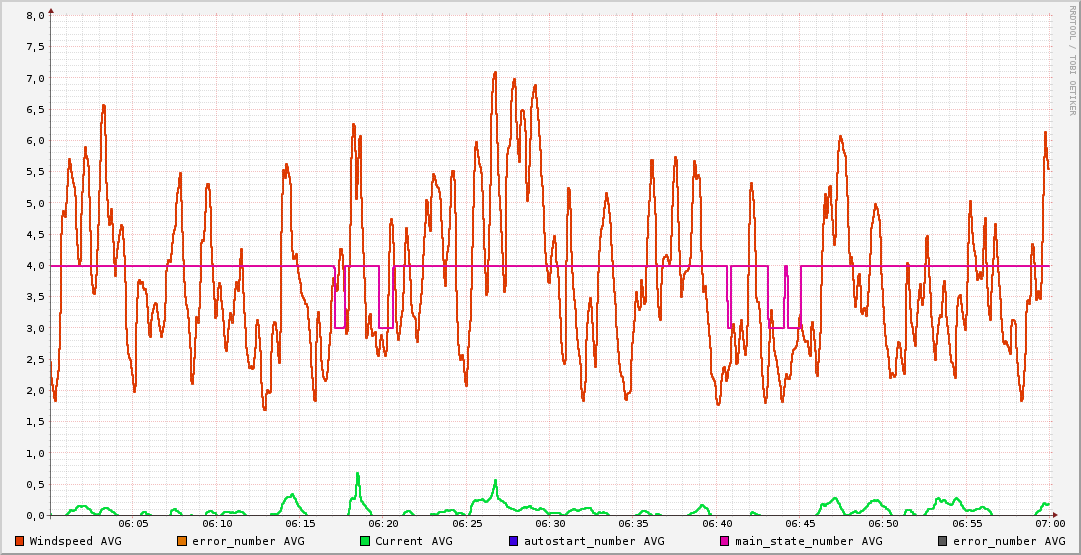1081x555 pixels.
Task: Click the blue autostart_number legend swatch
Action: [513, 541]
